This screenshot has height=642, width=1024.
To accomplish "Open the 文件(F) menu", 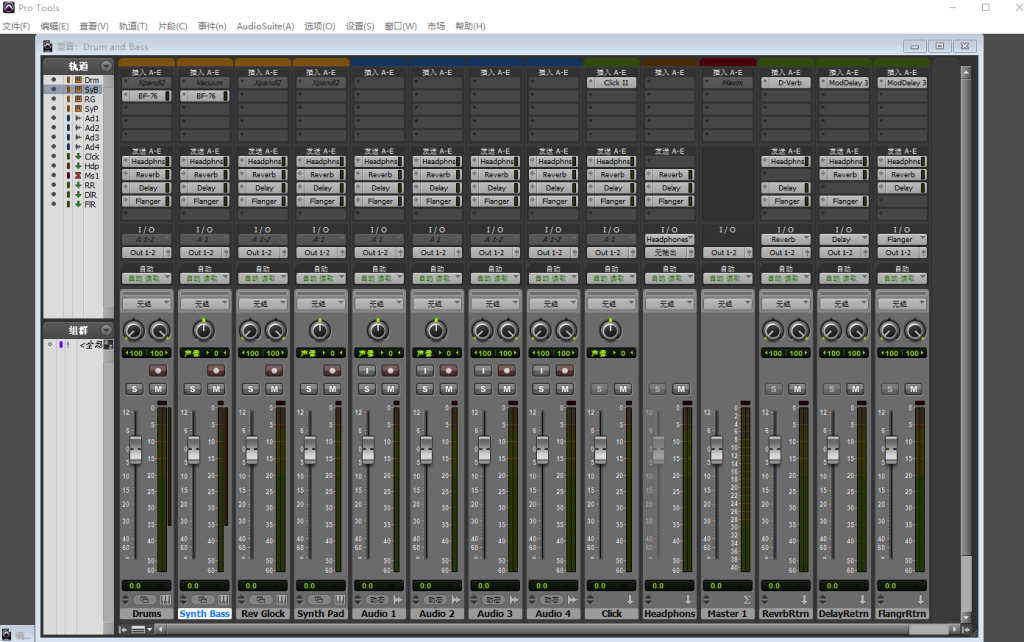I will point(16,26).
